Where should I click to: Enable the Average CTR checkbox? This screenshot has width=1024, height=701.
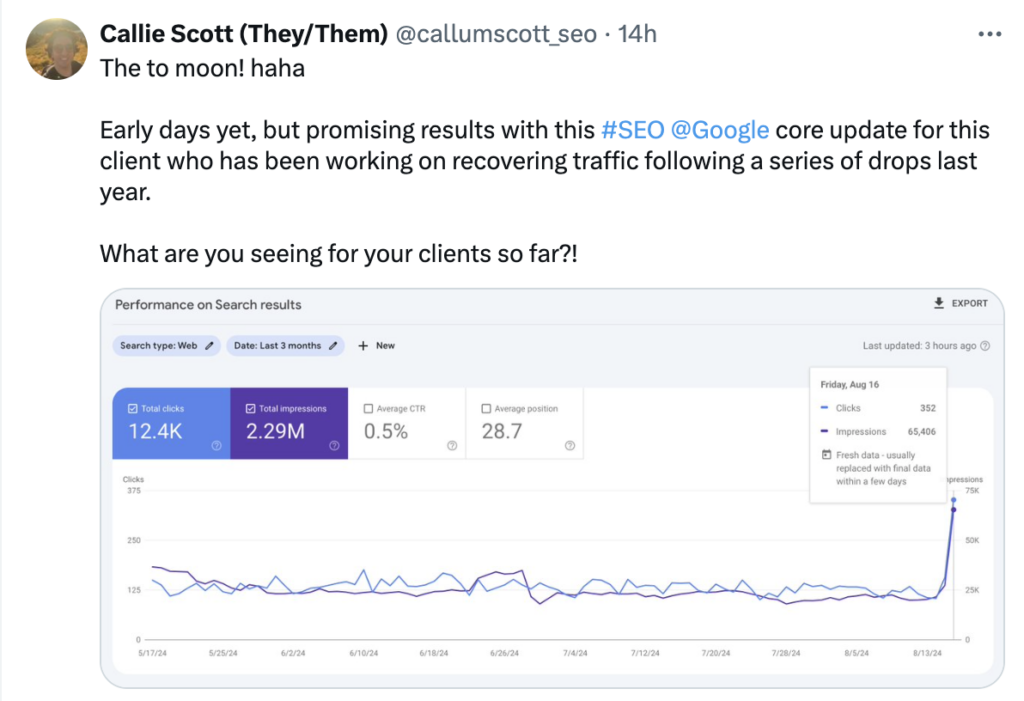369,409
